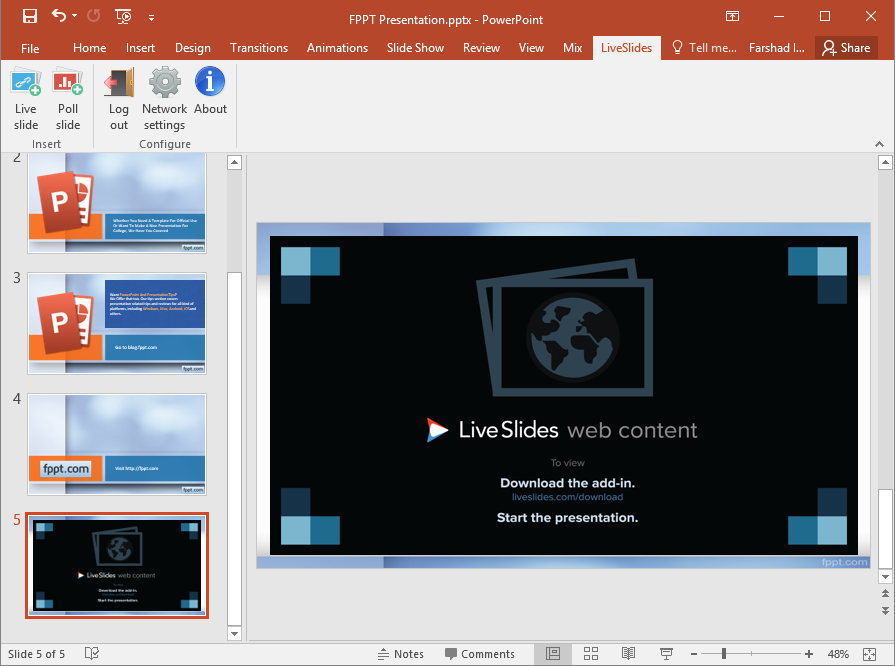Open Ribbon Display Options

click(732, 16)
